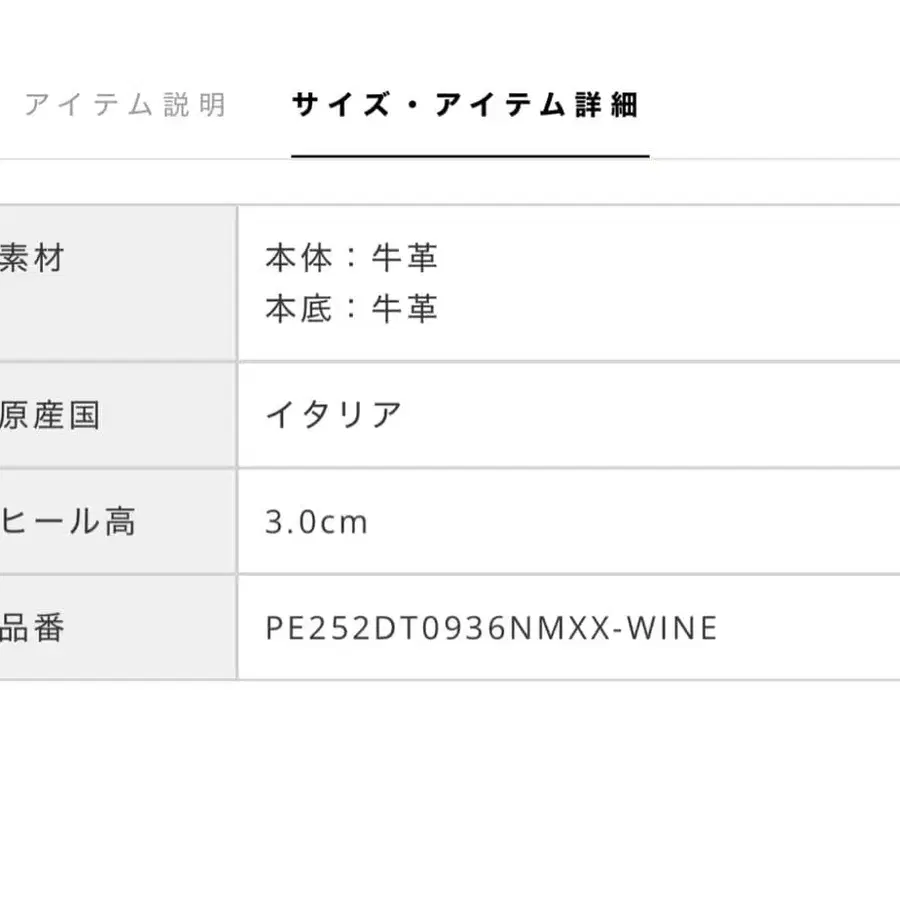Select the イタリア country value
This screenshot has height=900, width=900.
point(334,415)
